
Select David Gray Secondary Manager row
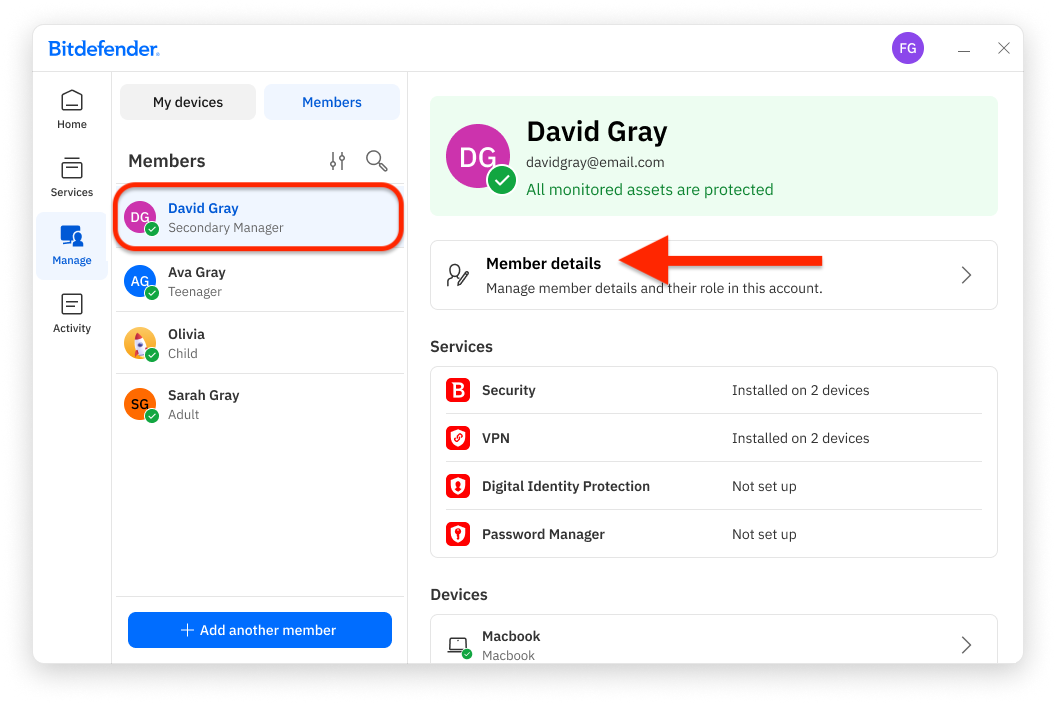pyautogui.click(x=260, y=218)
